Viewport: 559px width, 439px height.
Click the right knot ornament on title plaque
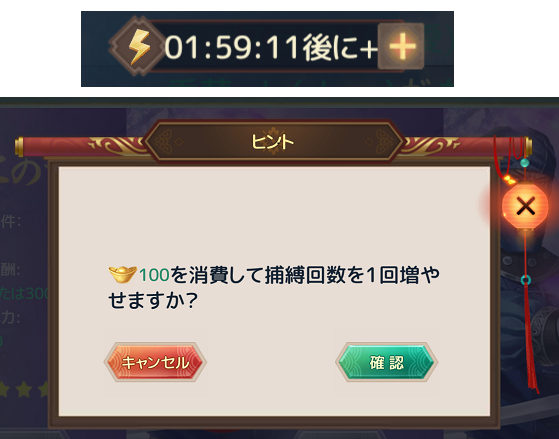click(x=385, y=142)
